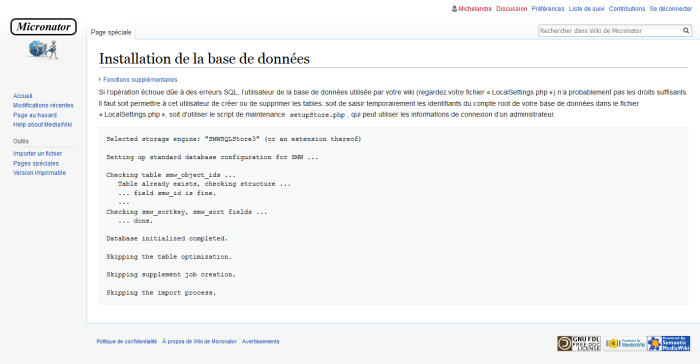Open the Semantic MediaWiki badge
This screenshot has width=700, height=364.
tap(668, 343)
